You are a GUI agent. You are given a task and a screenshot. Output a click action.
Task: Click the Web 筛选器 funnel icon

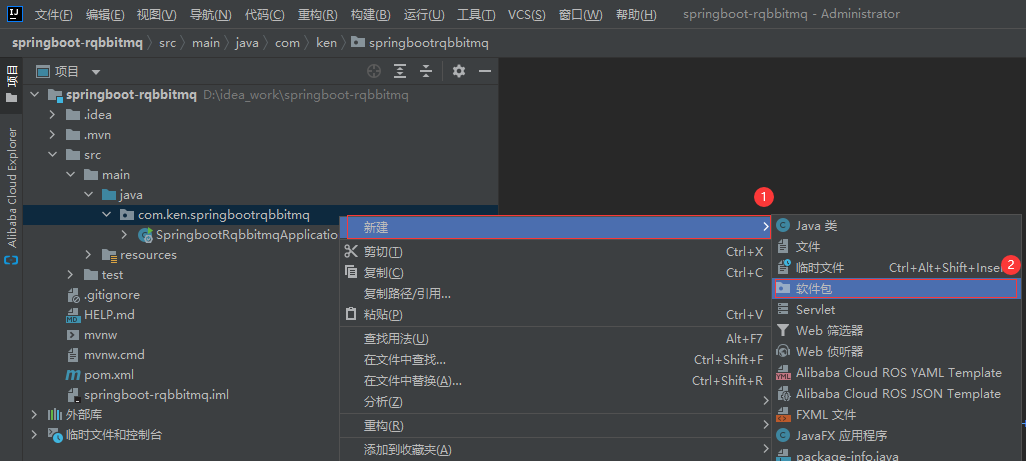[783, 330]
